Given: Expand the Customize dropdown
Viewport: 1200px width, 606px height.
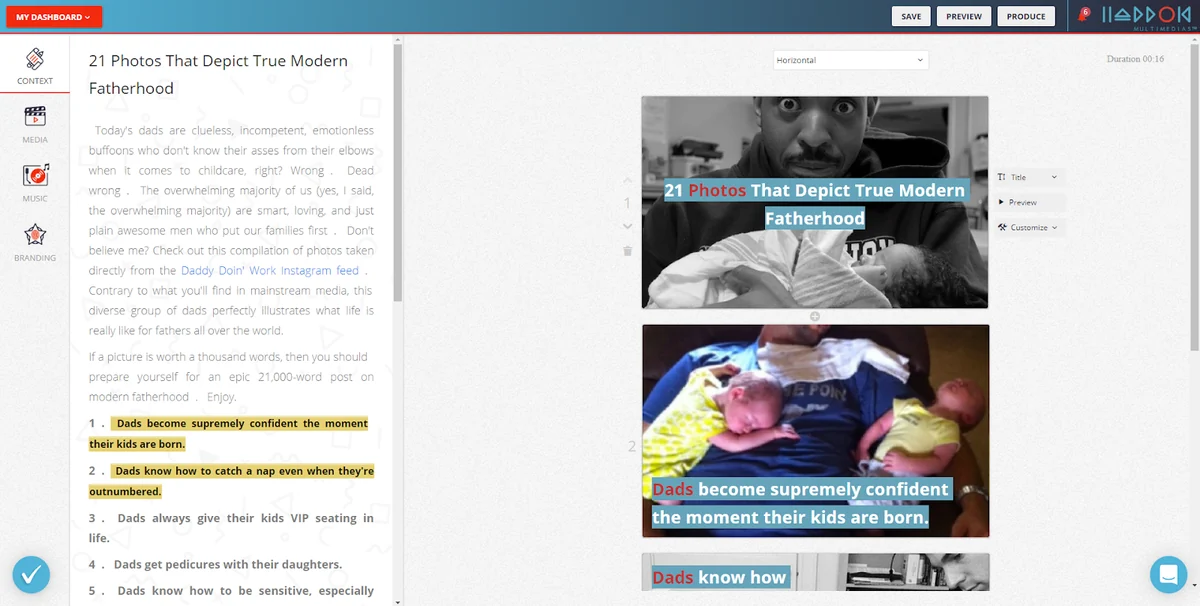Looking at the screenshot, I should (x=1028, y=227).
